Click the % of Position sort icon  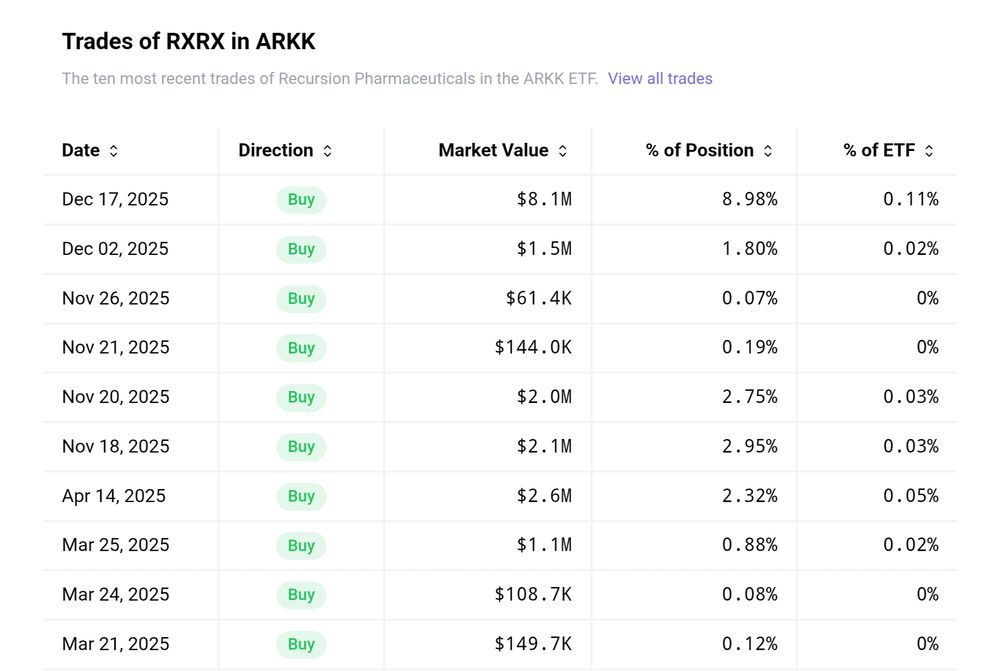pos(768,150)
